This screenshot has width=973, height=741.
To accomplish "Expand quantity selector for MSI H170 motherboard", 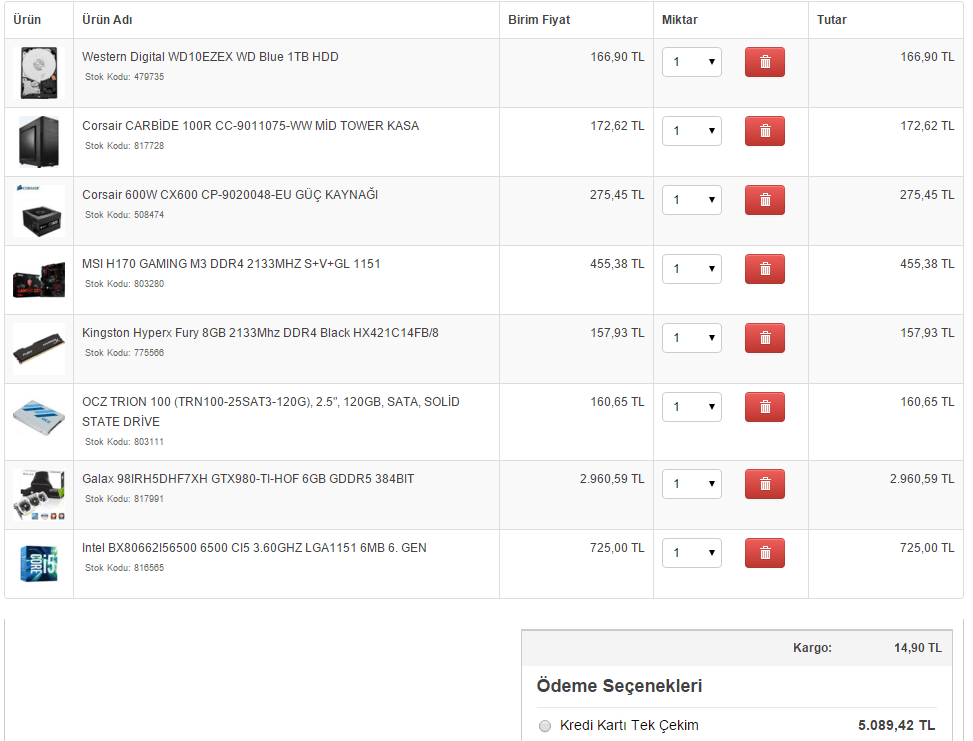I will coord(692,269).
